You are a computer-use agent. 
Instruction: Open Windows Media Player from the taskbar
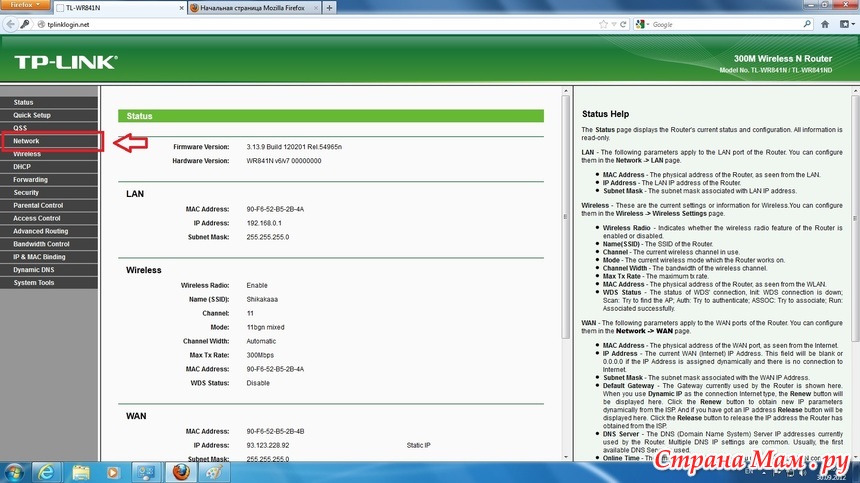click(x=114, y=472)
